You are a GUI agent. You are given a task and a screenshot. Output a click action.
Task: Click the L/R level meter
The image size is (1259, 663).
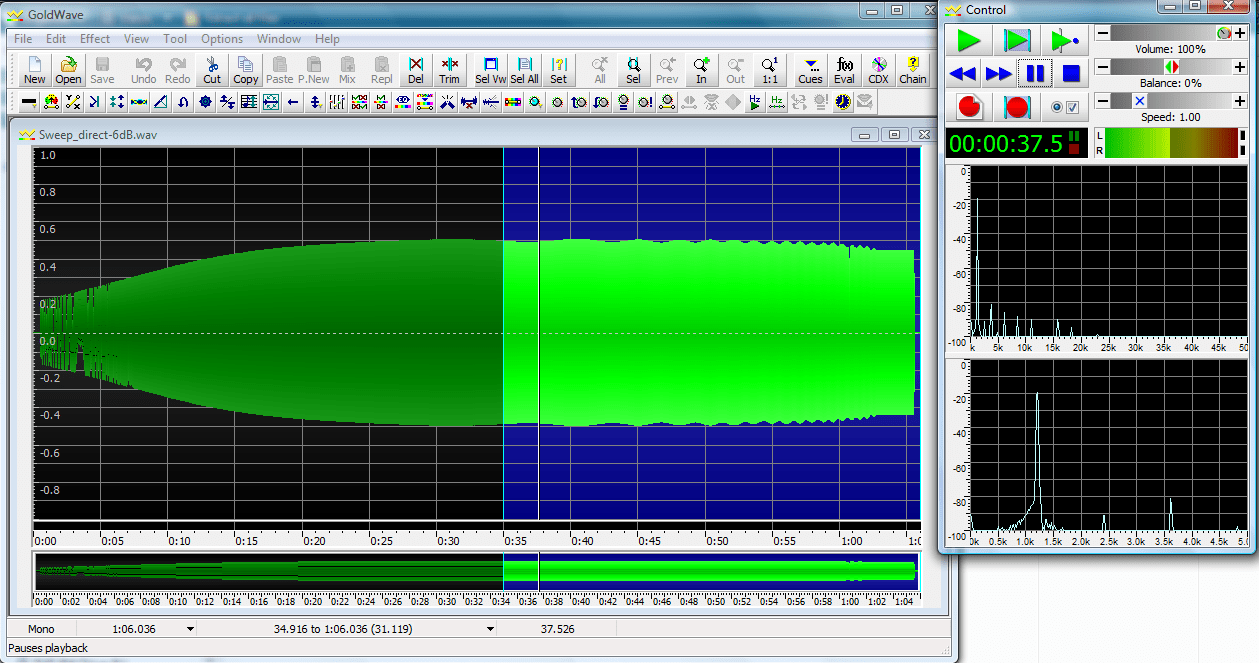click(1171, 143)
